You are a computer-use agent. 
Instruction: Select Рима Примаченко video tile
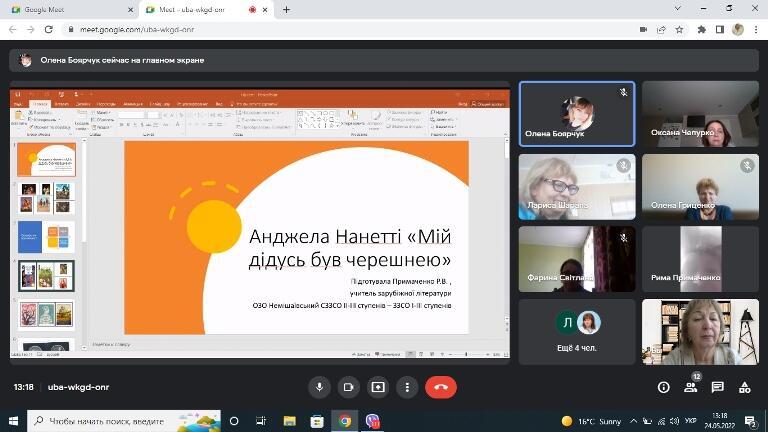pyautogui.click(x=700, y=259)
